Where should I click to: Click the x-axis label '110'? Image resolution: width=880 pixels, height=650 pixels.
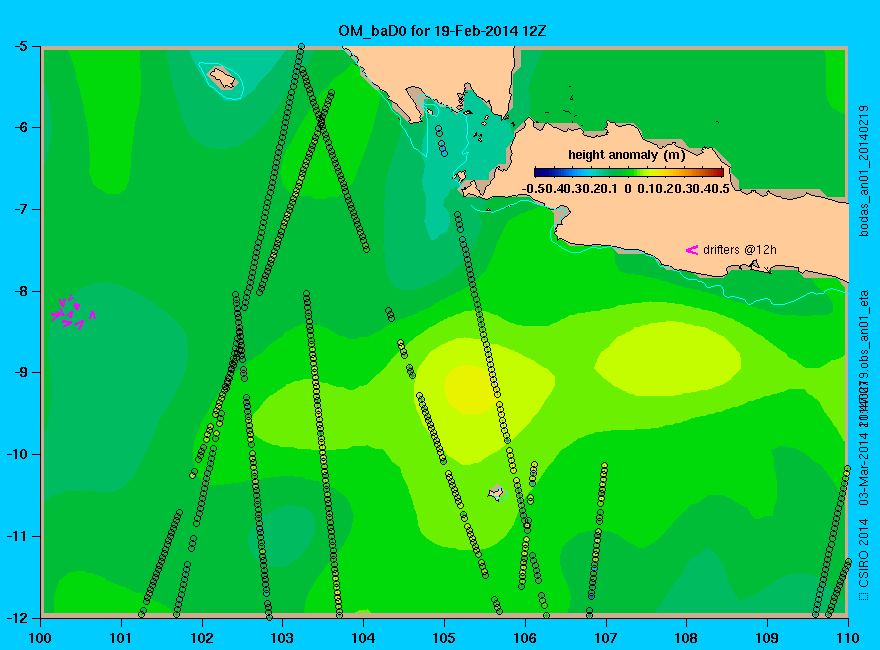pos(848,638)
